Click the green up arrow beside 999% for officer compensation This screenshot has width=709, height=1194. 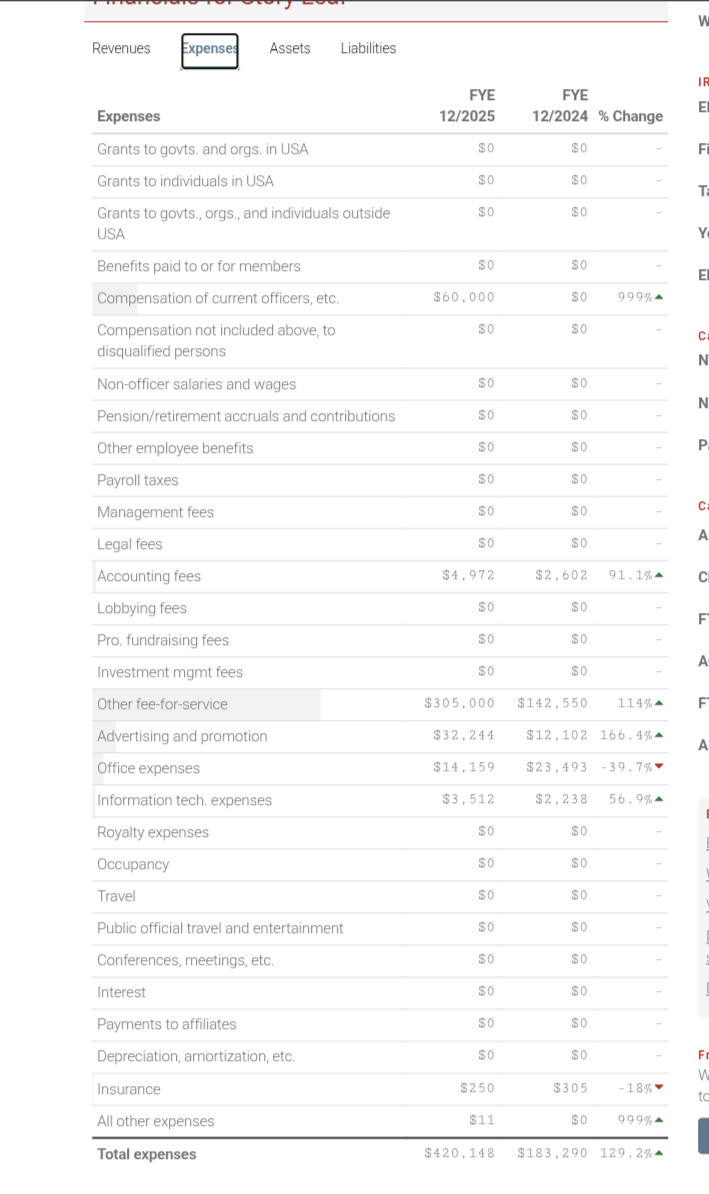(659, 297)
